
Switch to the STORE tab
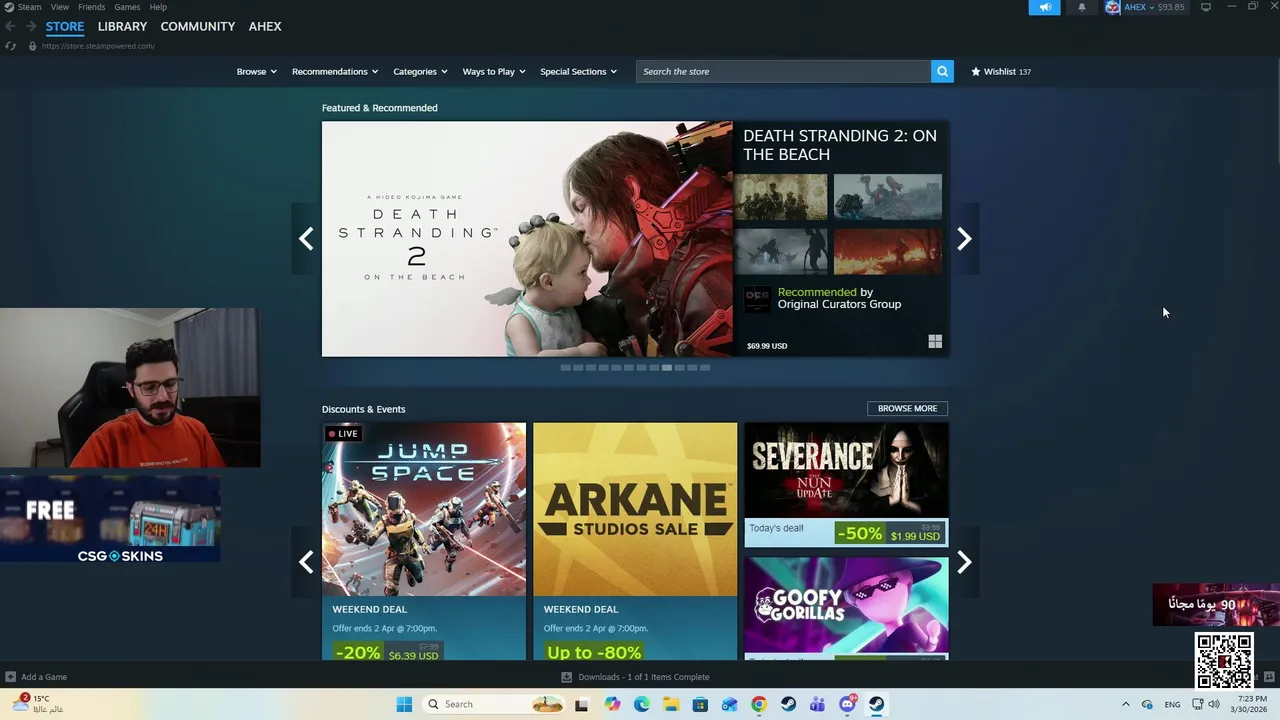[65, 27]
